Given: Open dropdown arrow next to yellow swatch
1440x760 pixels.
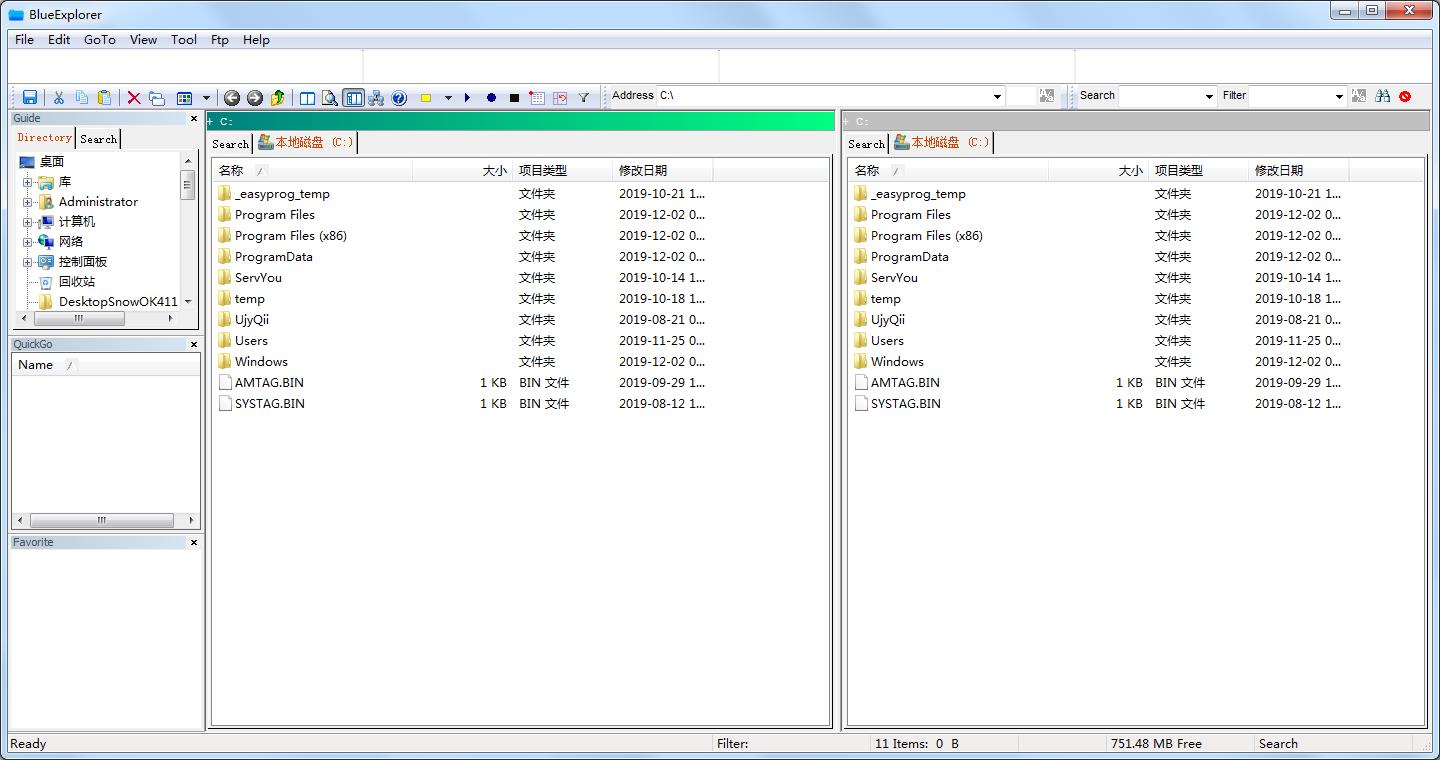Looking at the screenshot, I should tap(448, 97).
